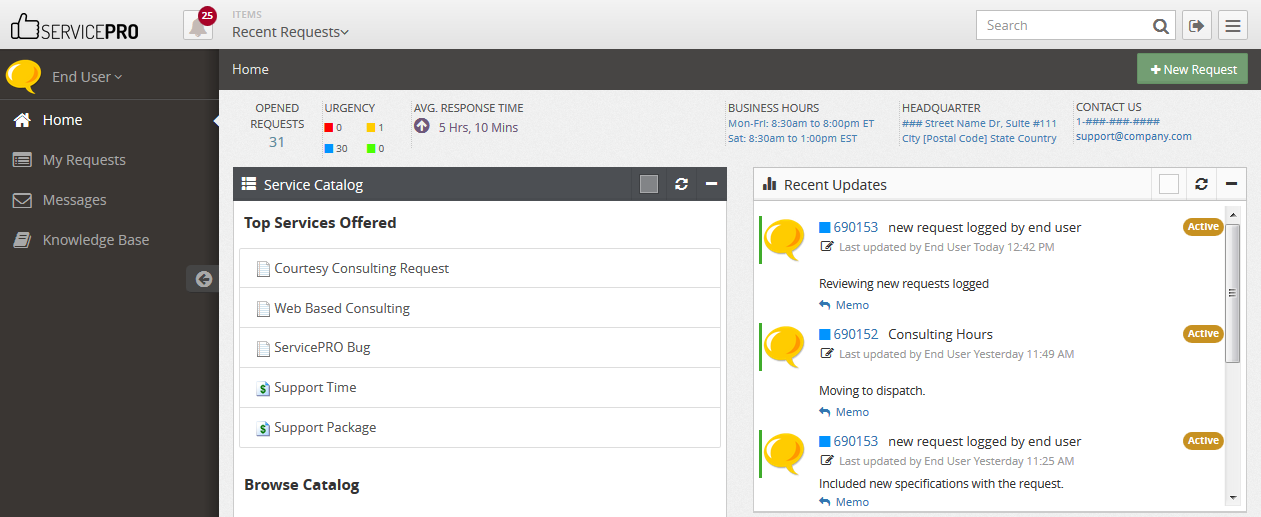Minimize the Recent Updates panel
The height and width of the screenshot is (517, 1261).
[1231, 184]
